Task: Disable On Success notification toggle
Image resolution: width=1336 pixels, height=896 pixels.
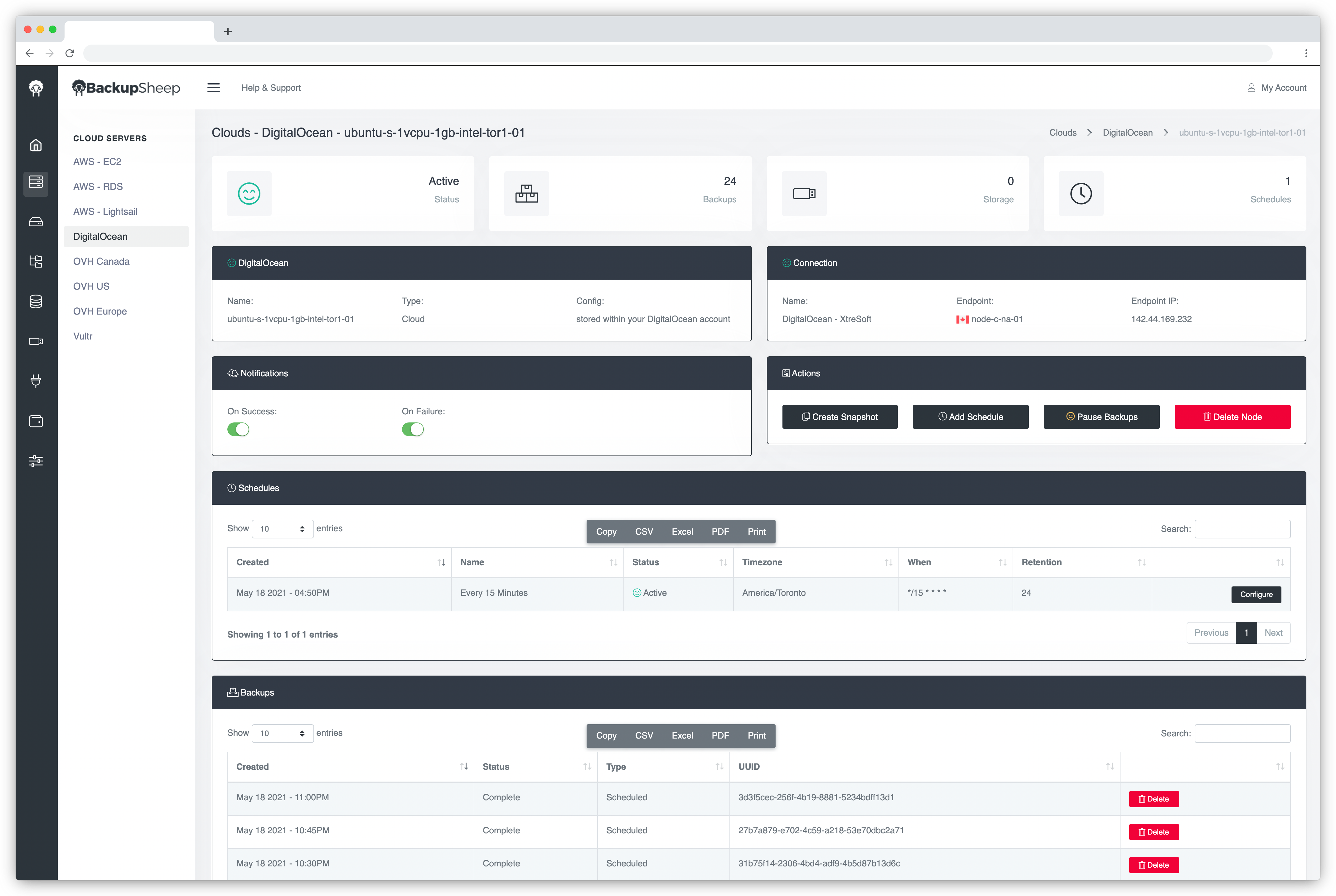Action: [238, 429]
